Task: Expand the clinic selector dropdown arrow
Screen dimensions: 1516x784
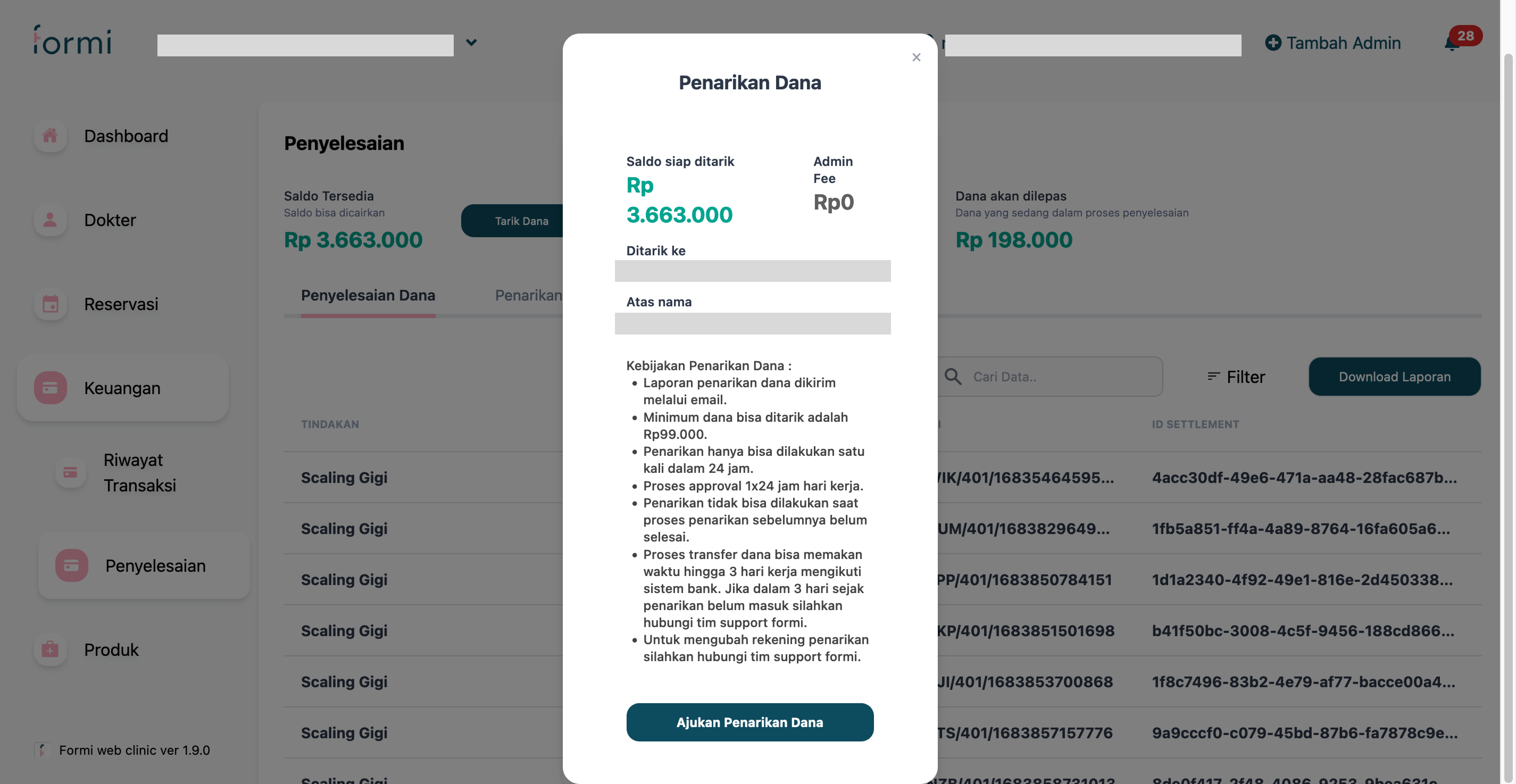Action: (471, 42)
